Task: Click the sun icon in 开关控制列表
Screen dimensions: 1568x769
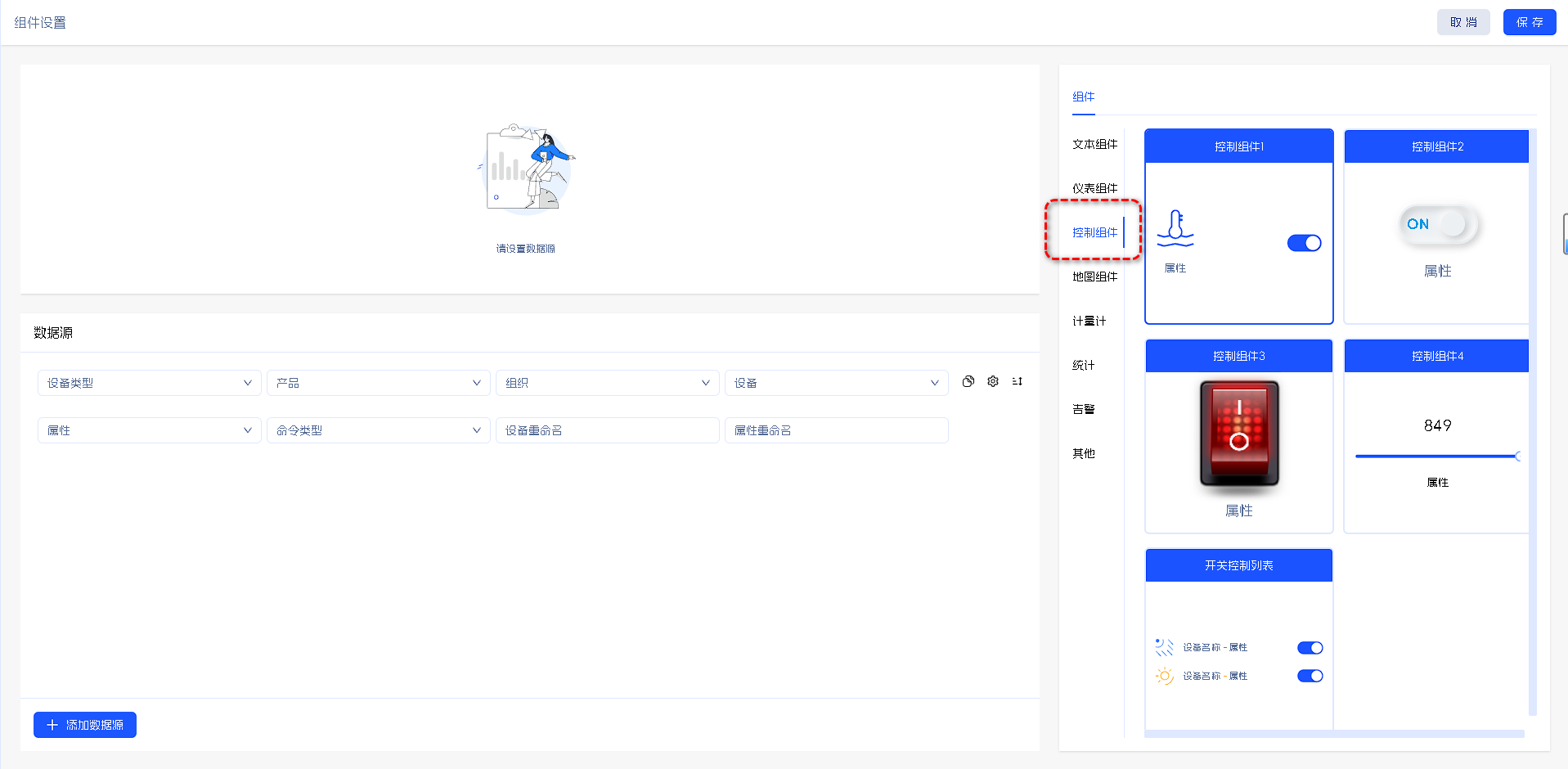Action: 1164,676
